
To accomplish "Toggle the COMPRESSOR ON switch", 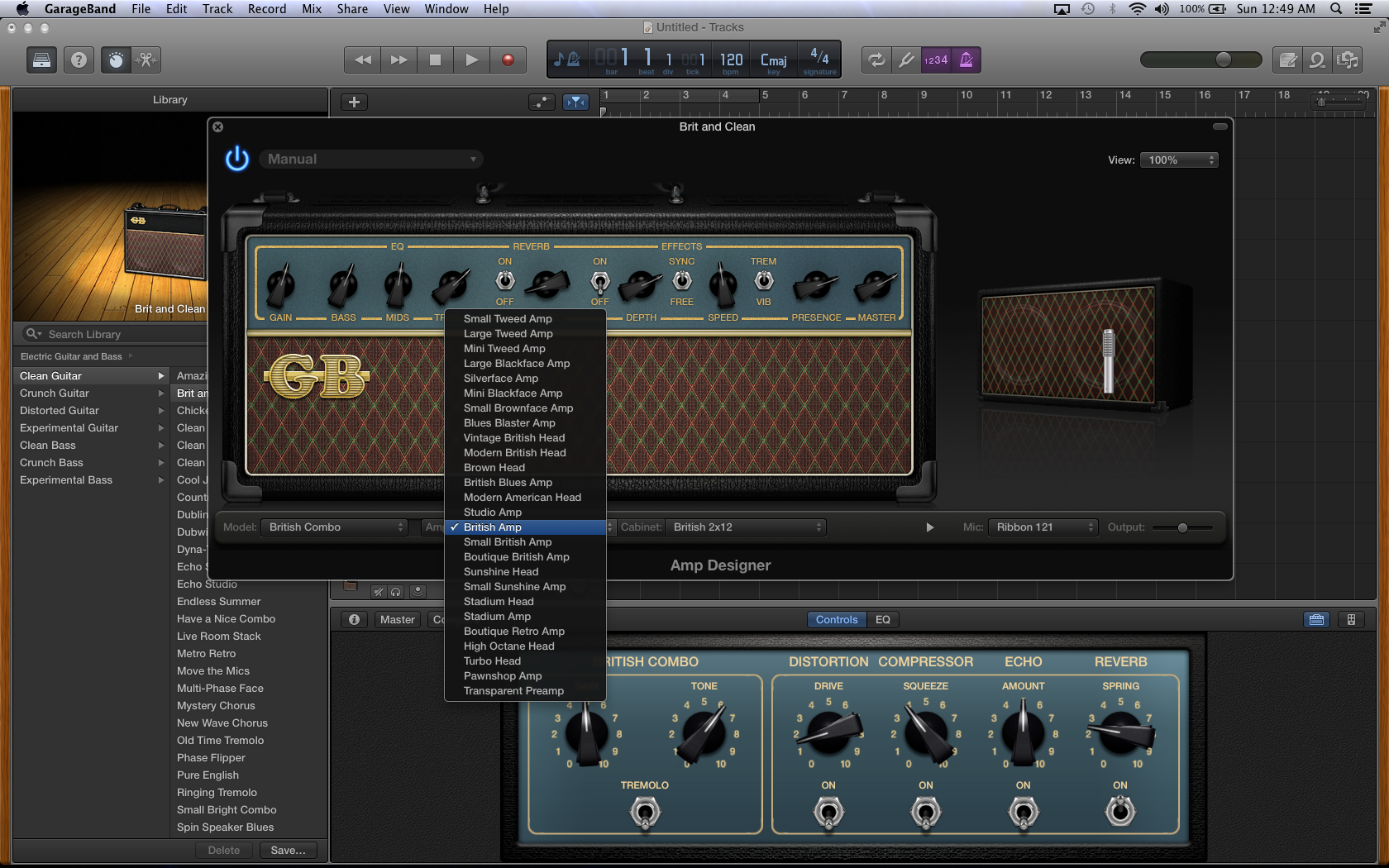I will coord(926,813).
